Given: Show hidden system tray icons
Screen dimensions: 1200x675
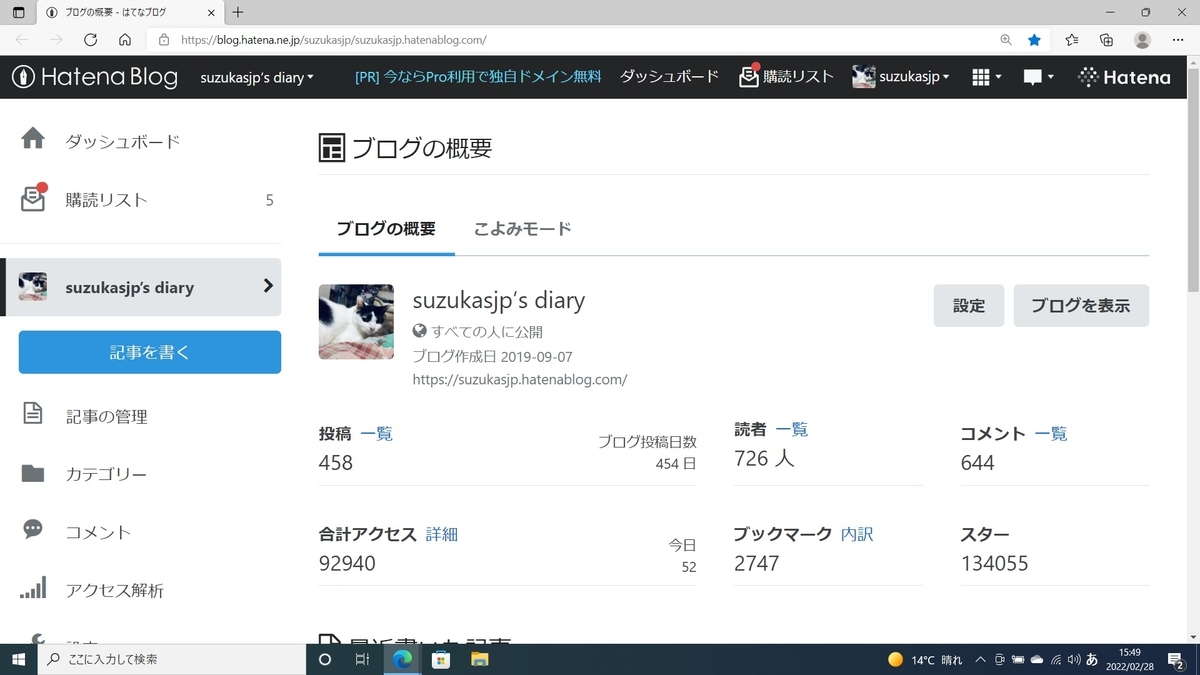Looking at the screenshot, I should tap(979, 659).
